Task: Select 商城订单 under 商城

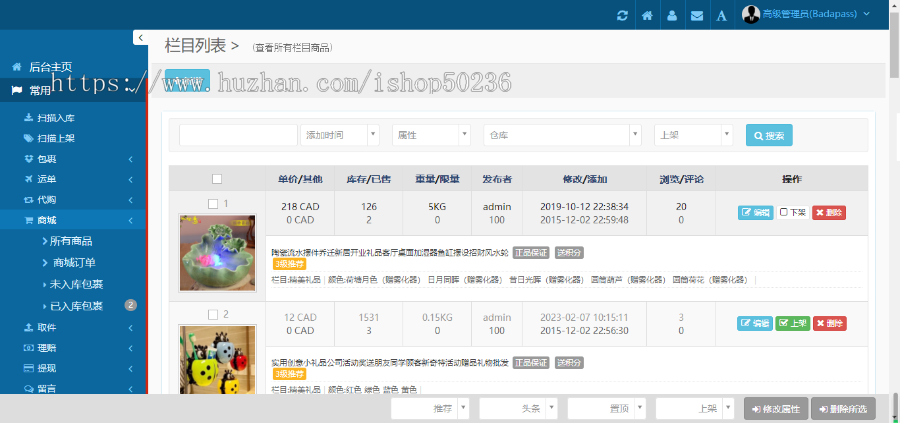Action: [x=73, y=263]
